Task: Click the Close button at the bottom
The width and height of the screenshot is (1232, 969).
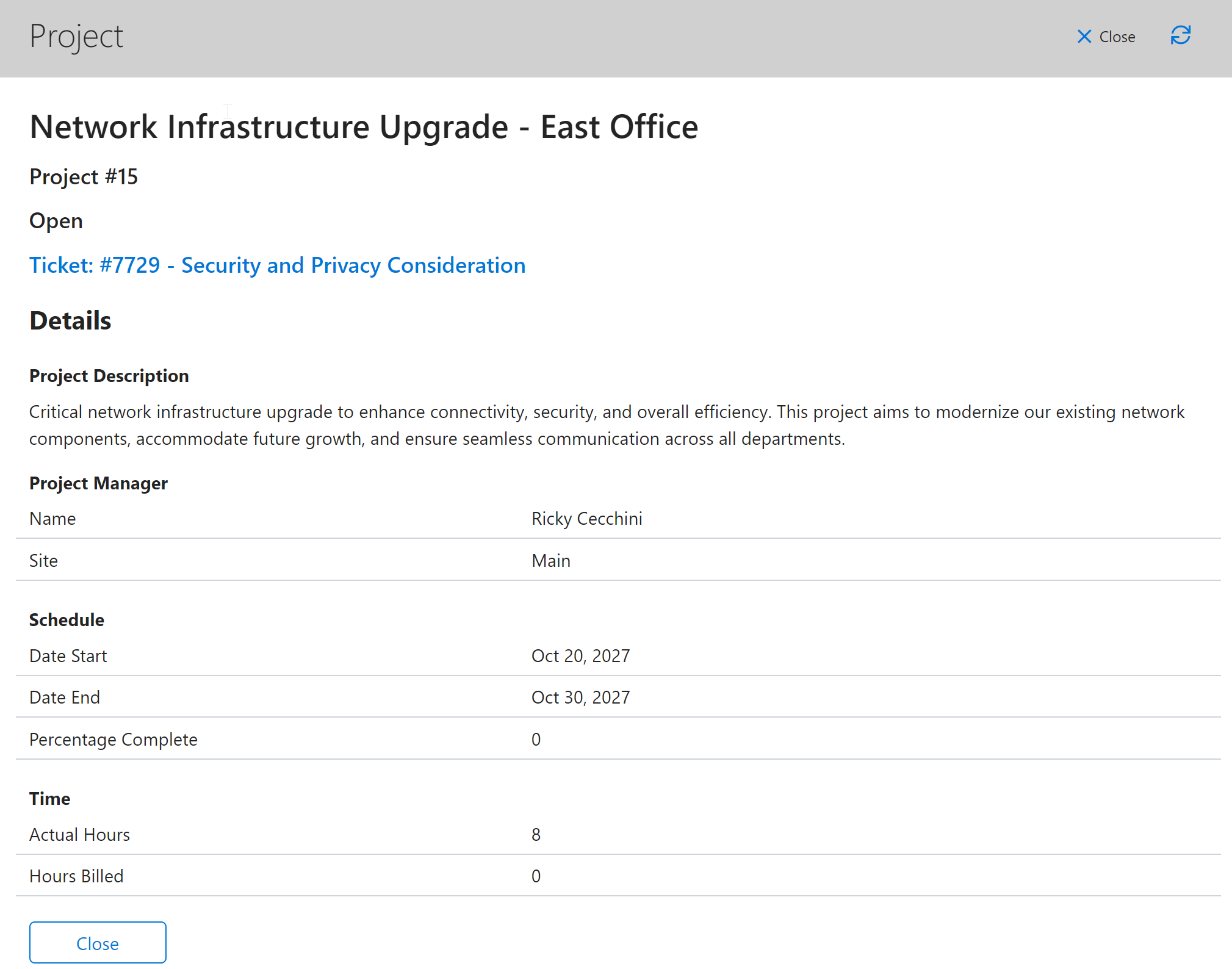Action: pos(97,942)
